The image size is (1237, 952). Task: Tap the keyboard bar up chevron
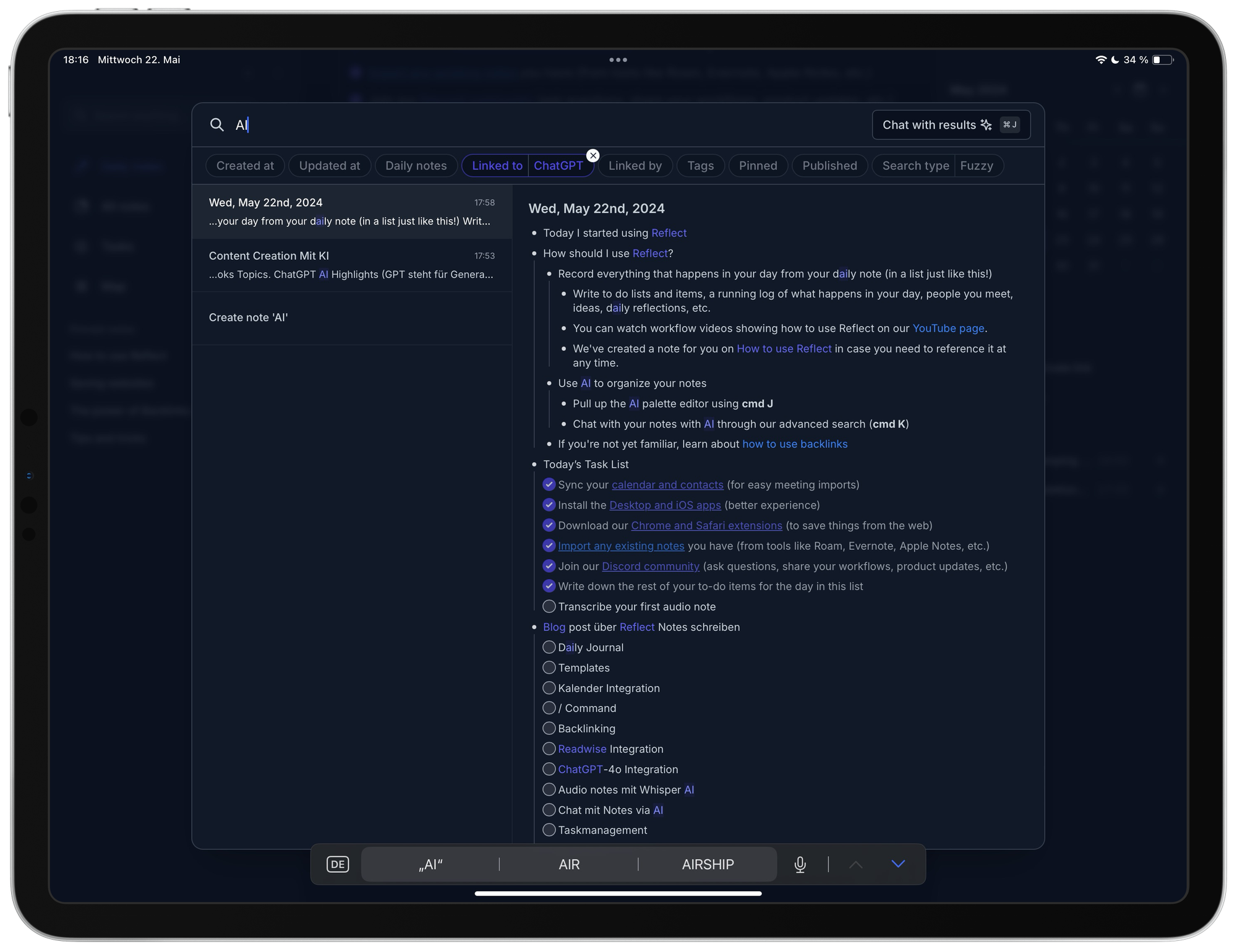coord(855,864)
